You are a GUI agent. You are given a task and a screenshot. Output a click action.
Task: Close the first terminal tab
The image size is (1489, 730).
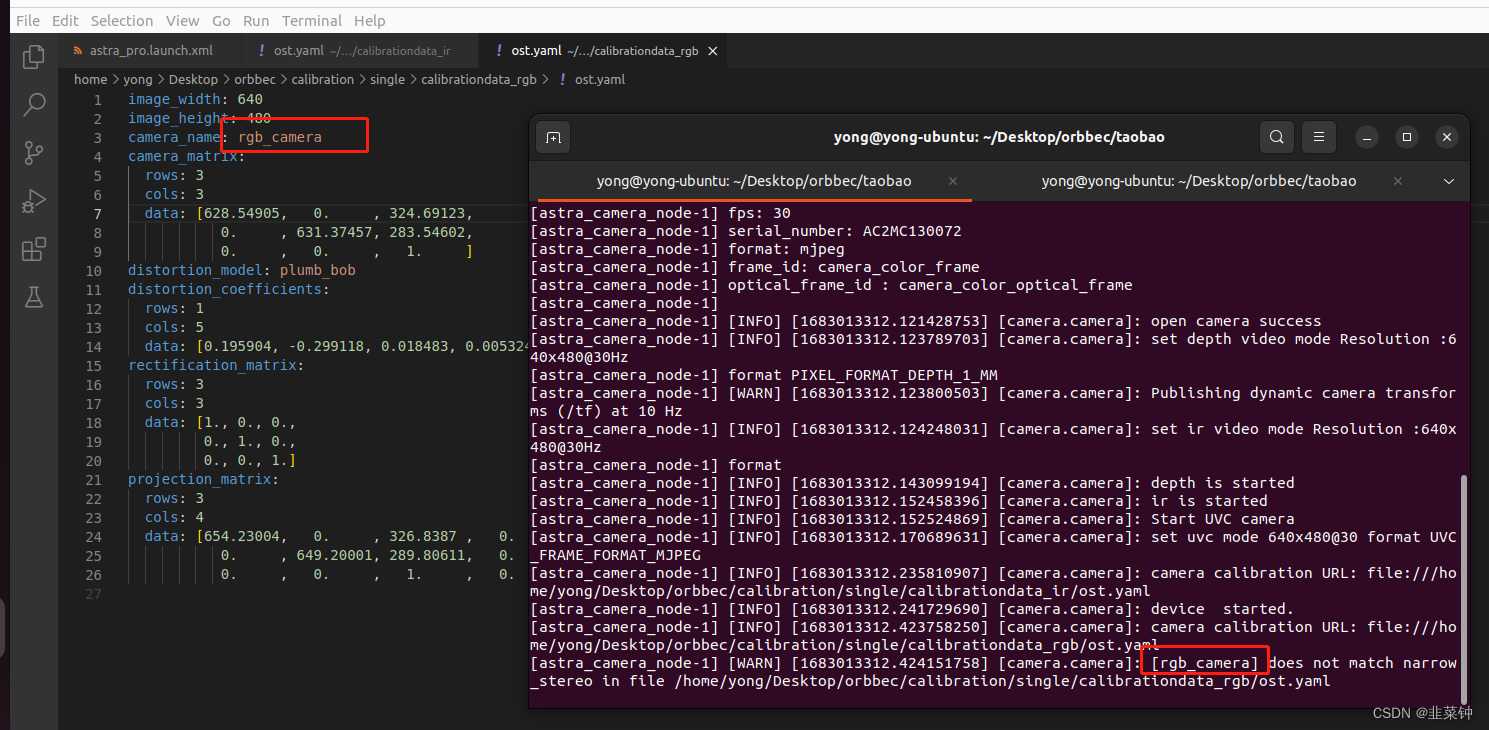pos(953,181)
